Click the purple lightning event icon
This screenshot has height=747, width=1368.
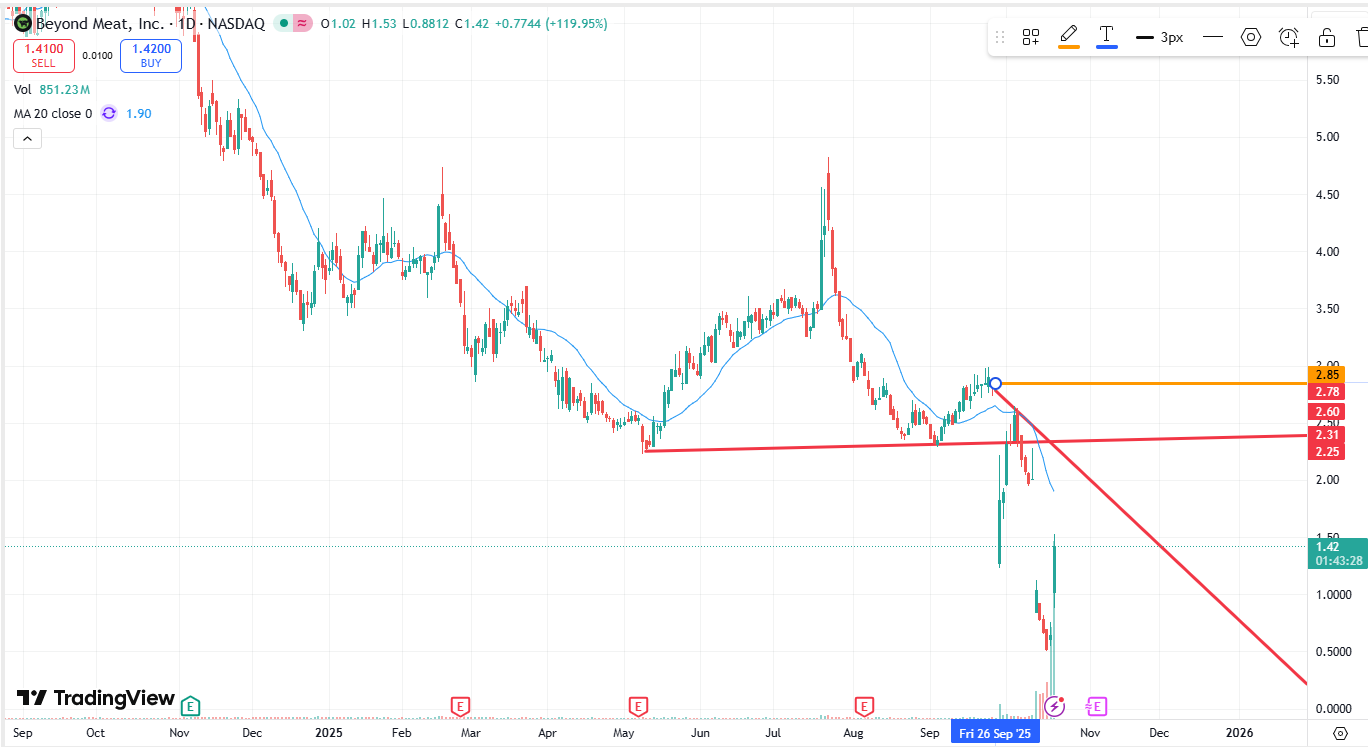point(1054,707)
